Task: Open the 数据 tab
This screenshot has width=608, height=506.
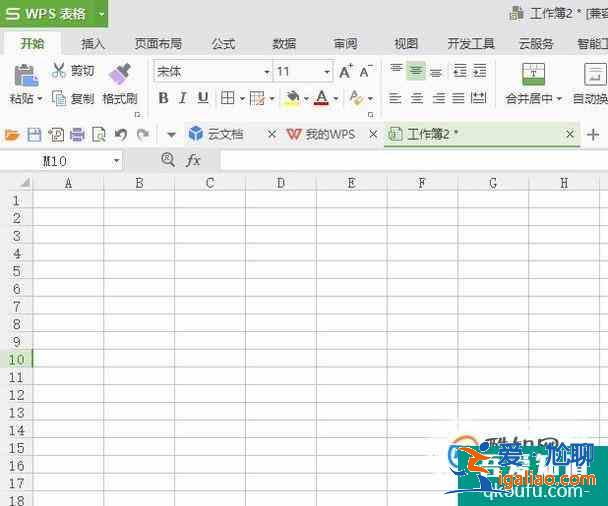Action: click(x=284, y=43)
